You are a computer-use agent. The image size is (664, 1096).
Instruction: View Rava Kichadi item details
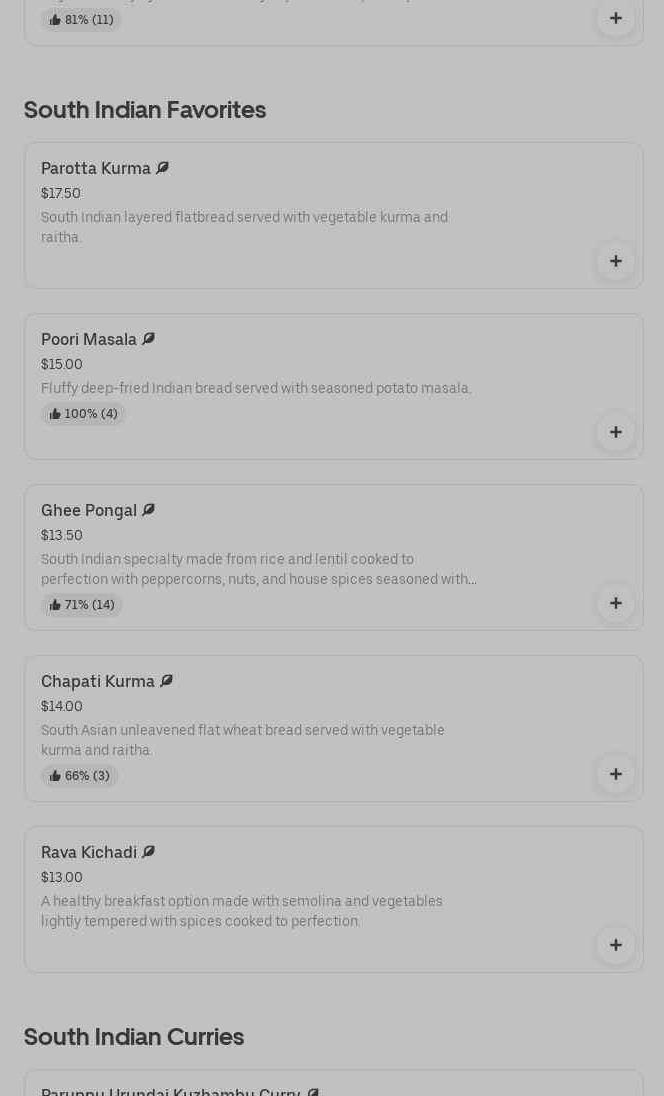click(x=89, y=852)
